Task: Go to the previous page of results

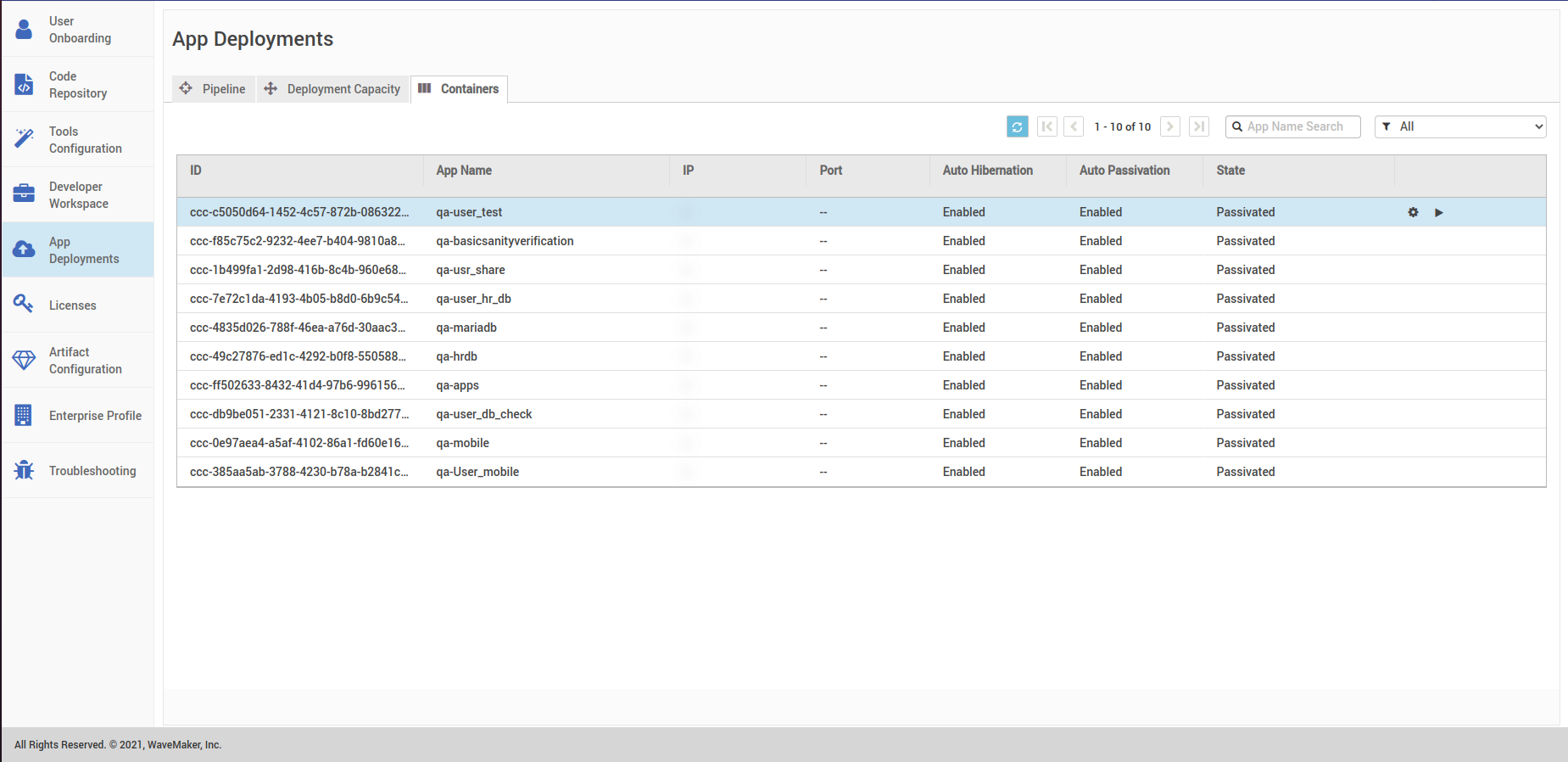Action: point(1074,126)
